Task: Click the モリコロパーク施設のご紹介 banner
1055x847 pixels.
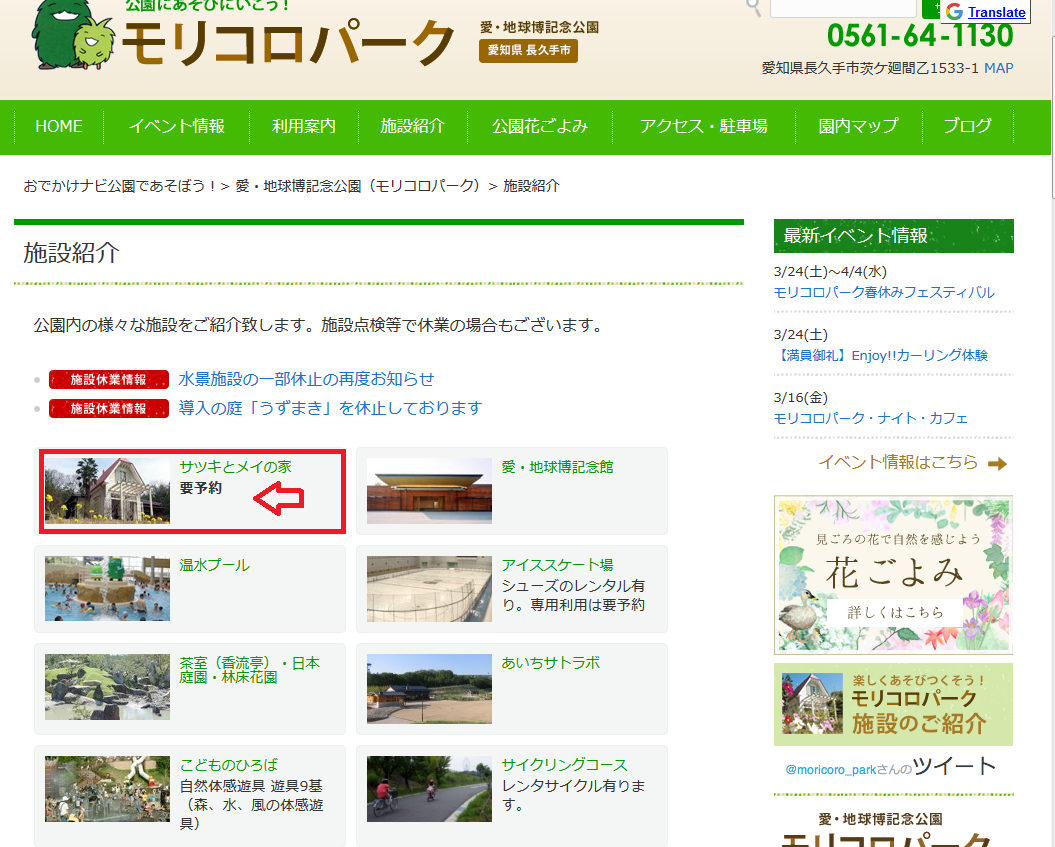Action: point(894,704)
